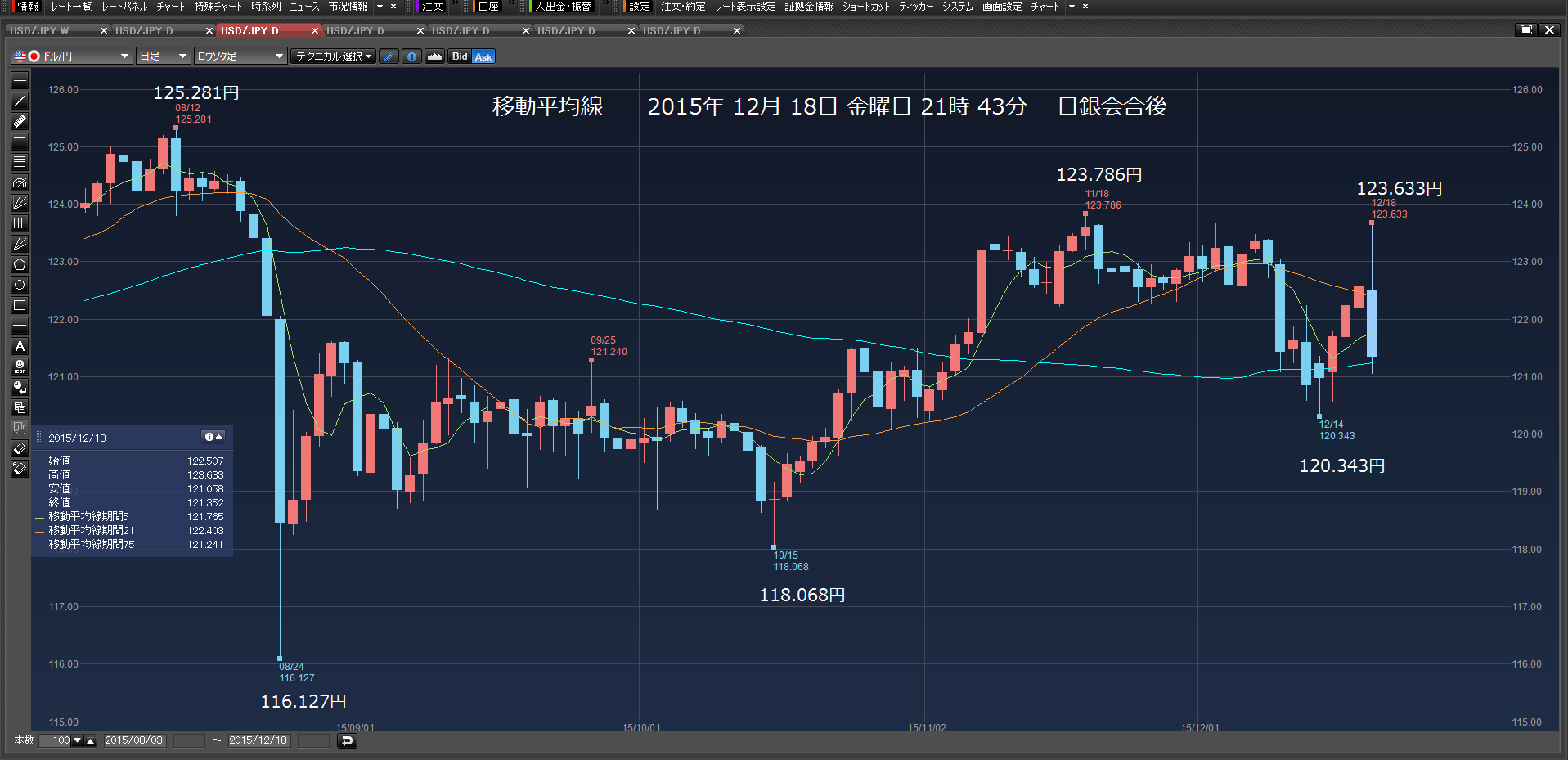Open the 画面設定 menu item
Viewport: 1568px width, 760px height.
tap(1002, 7)
